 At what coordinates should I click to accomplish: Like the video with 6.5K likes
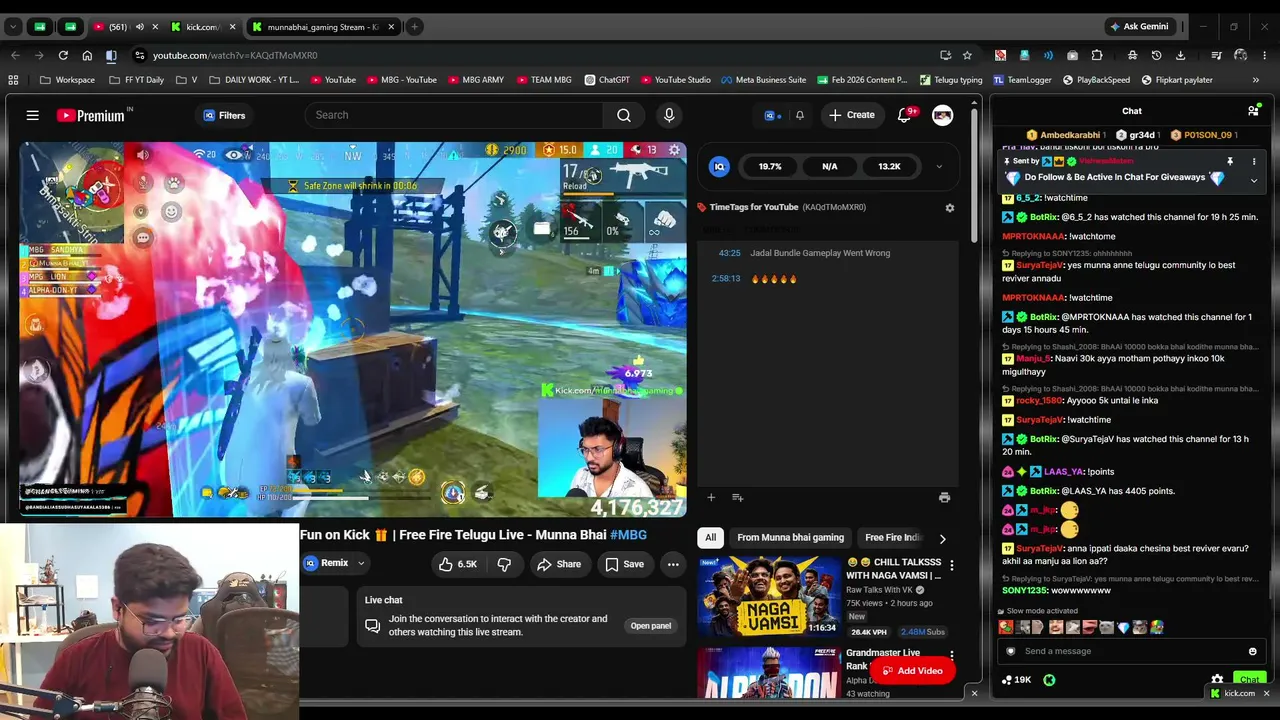click(457, 564)
